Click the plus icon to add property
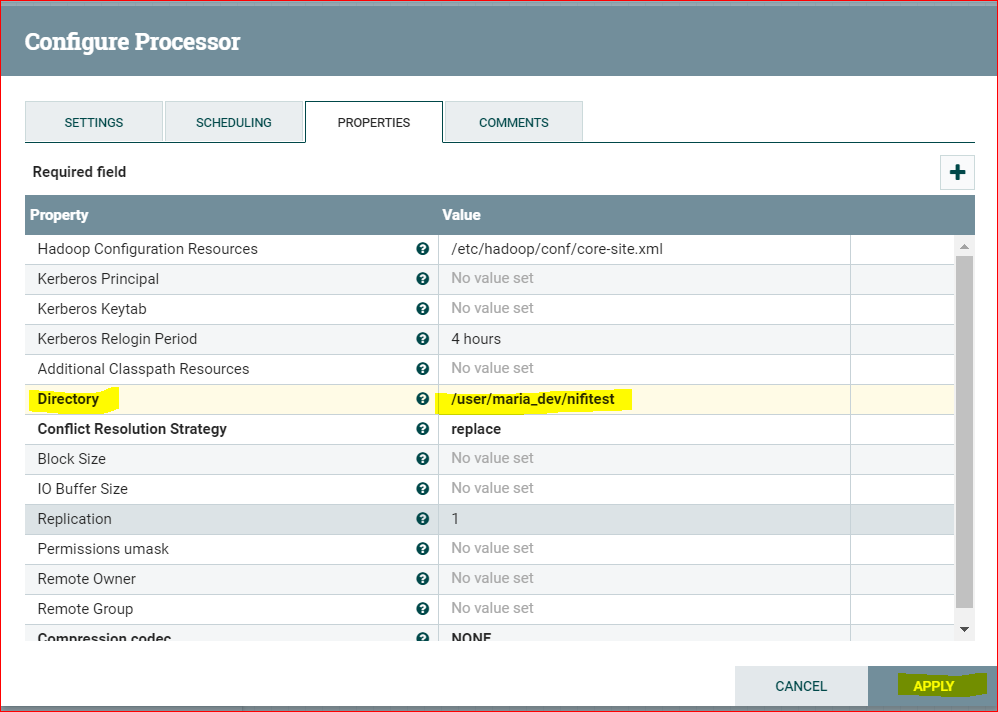998x712 pixels. coord(957,172)
